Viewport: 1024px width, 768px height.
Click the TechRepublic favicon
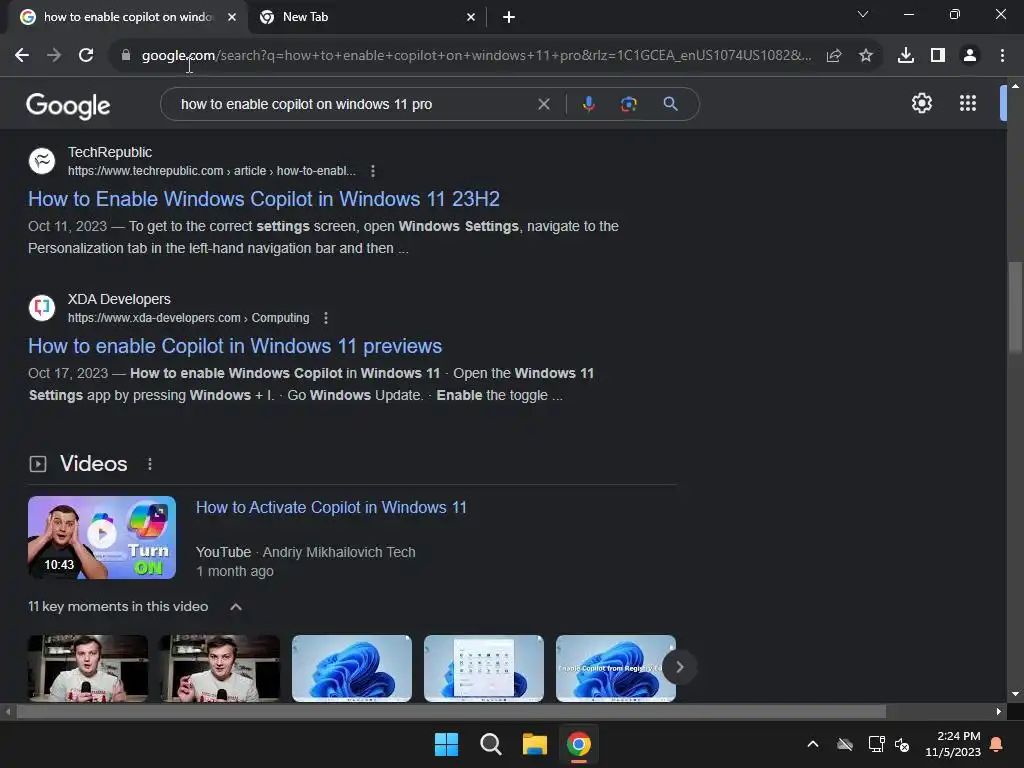[x=42, y=161]
